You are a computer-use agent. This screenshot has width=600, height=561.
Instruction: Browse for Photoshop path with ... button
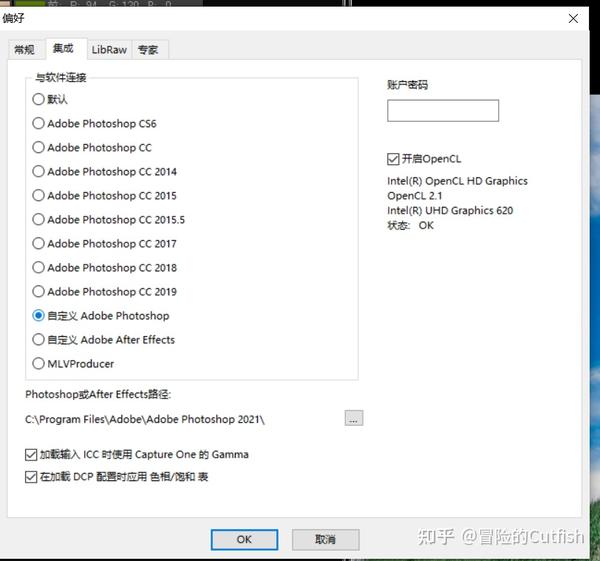354,418
